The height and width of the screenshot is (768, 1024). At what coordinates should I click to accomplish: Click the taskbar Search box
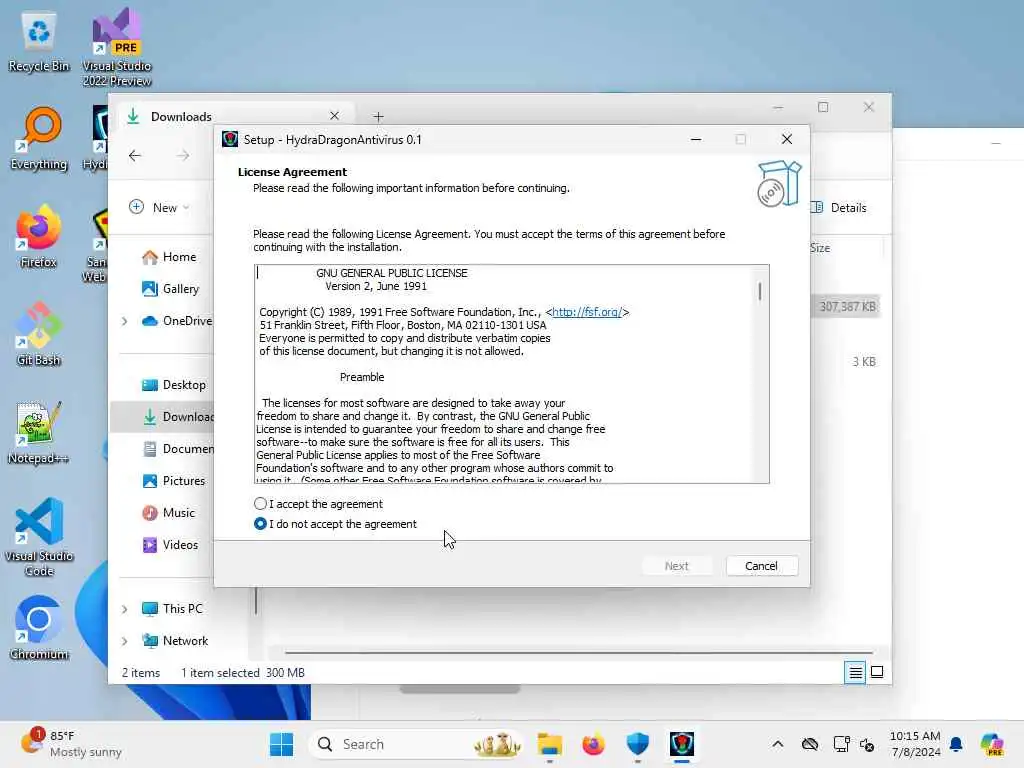click(x=416, y=744)
